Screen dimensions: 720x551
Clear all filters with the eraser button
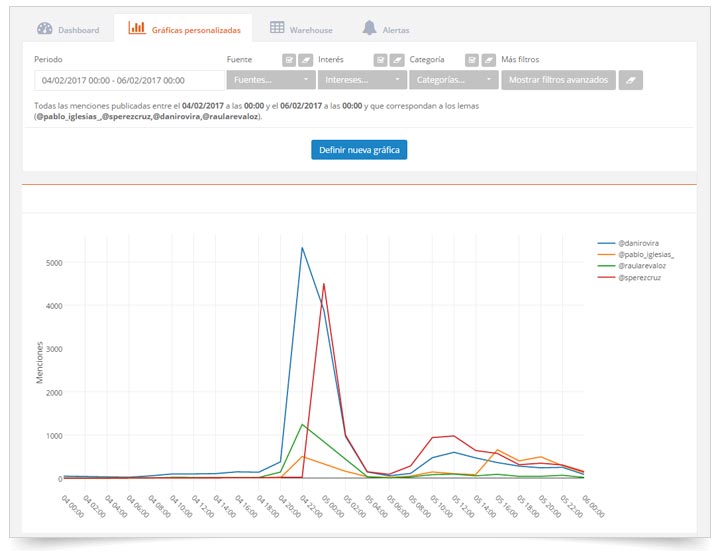click(630, 80)
